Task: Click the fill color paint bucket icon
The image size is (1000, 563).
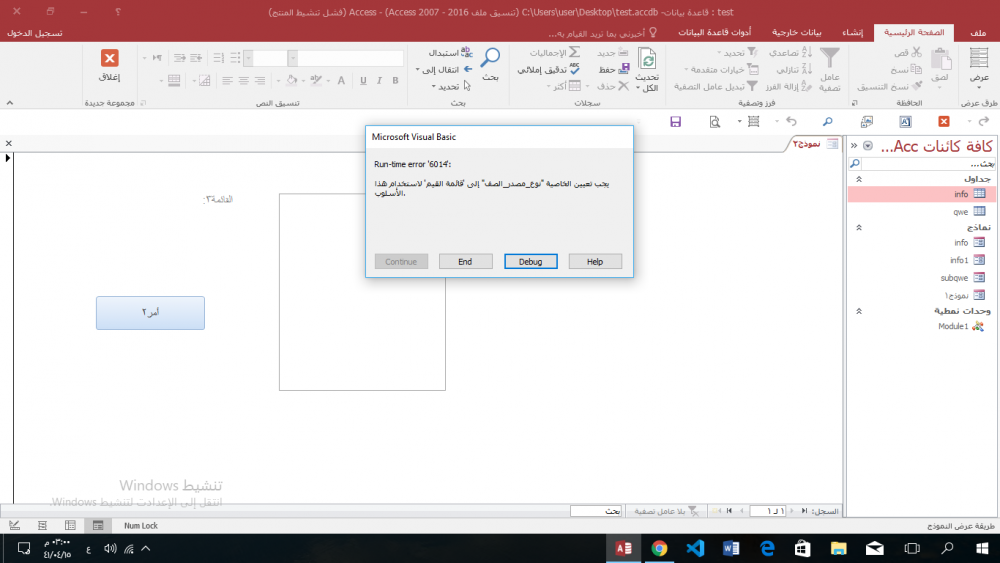Action: [291, 80]
